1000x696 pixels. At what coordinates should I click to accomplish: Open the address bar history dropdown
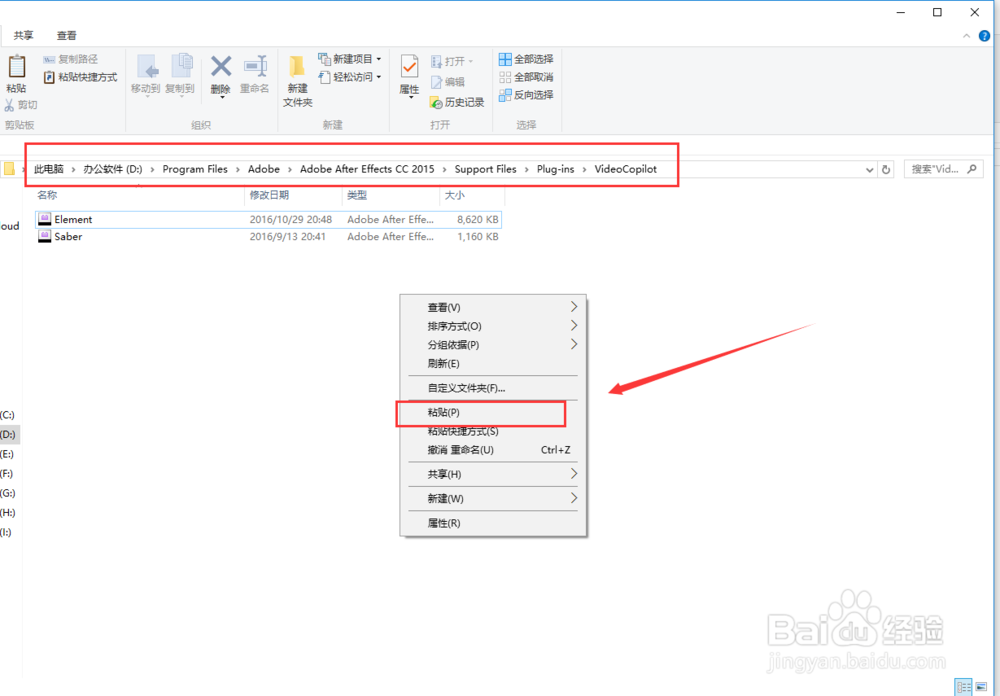pos(869,170)
